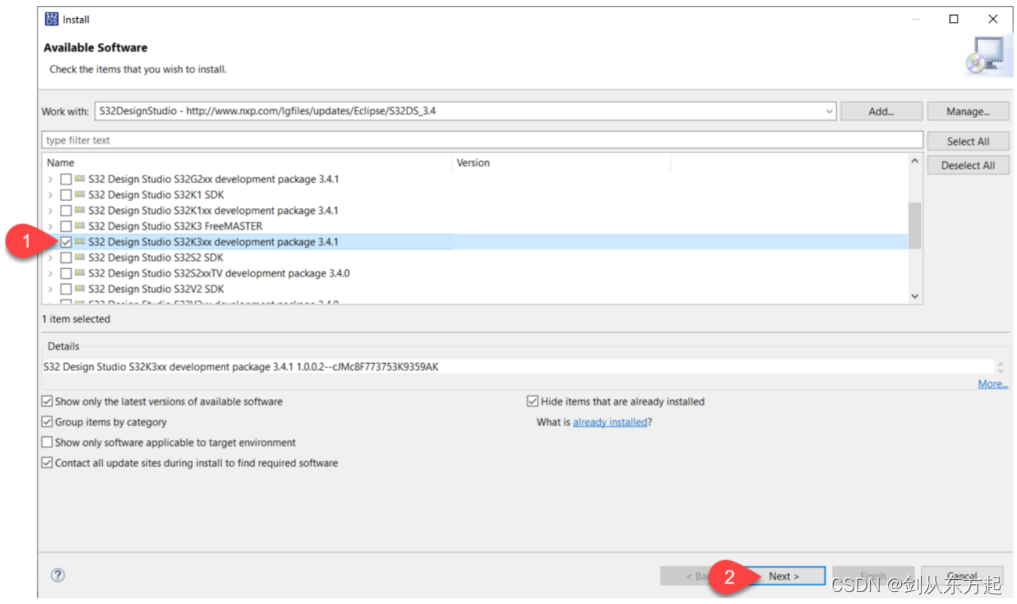Image resolution: width=1017 pixels, height=604 pixels.
Task: Select S32 Design Studio S32K1 SDK row text
Action: click(156, 195)
